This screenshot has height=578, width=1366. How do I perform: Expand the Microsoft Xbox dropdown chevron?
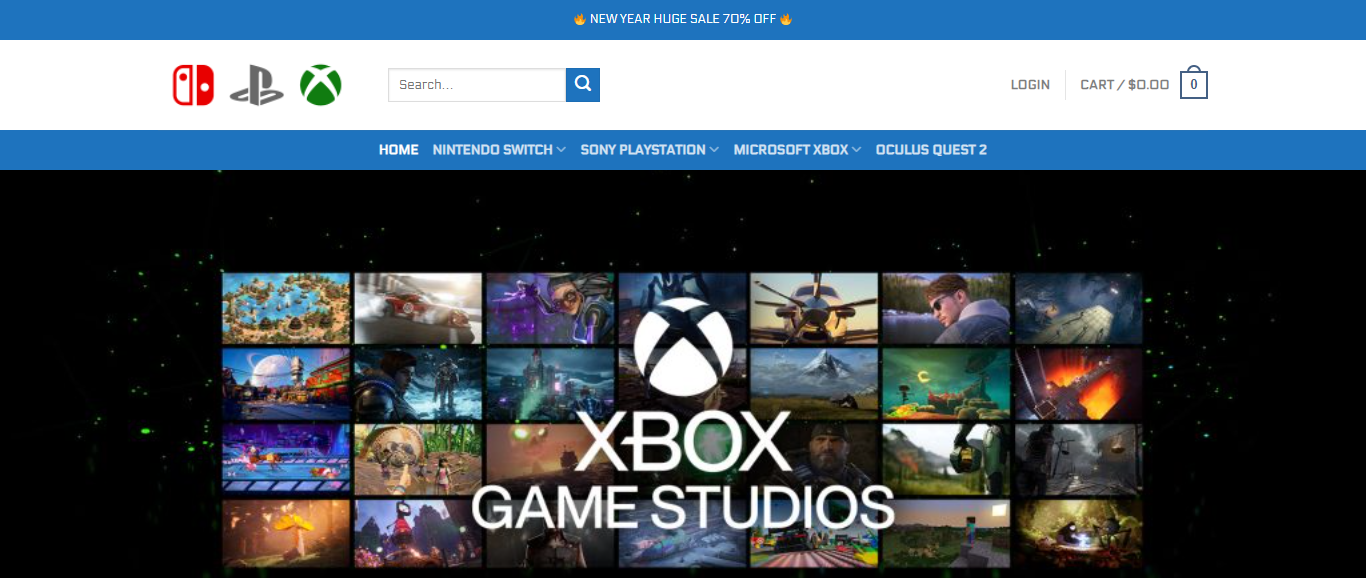coord(857,150)
